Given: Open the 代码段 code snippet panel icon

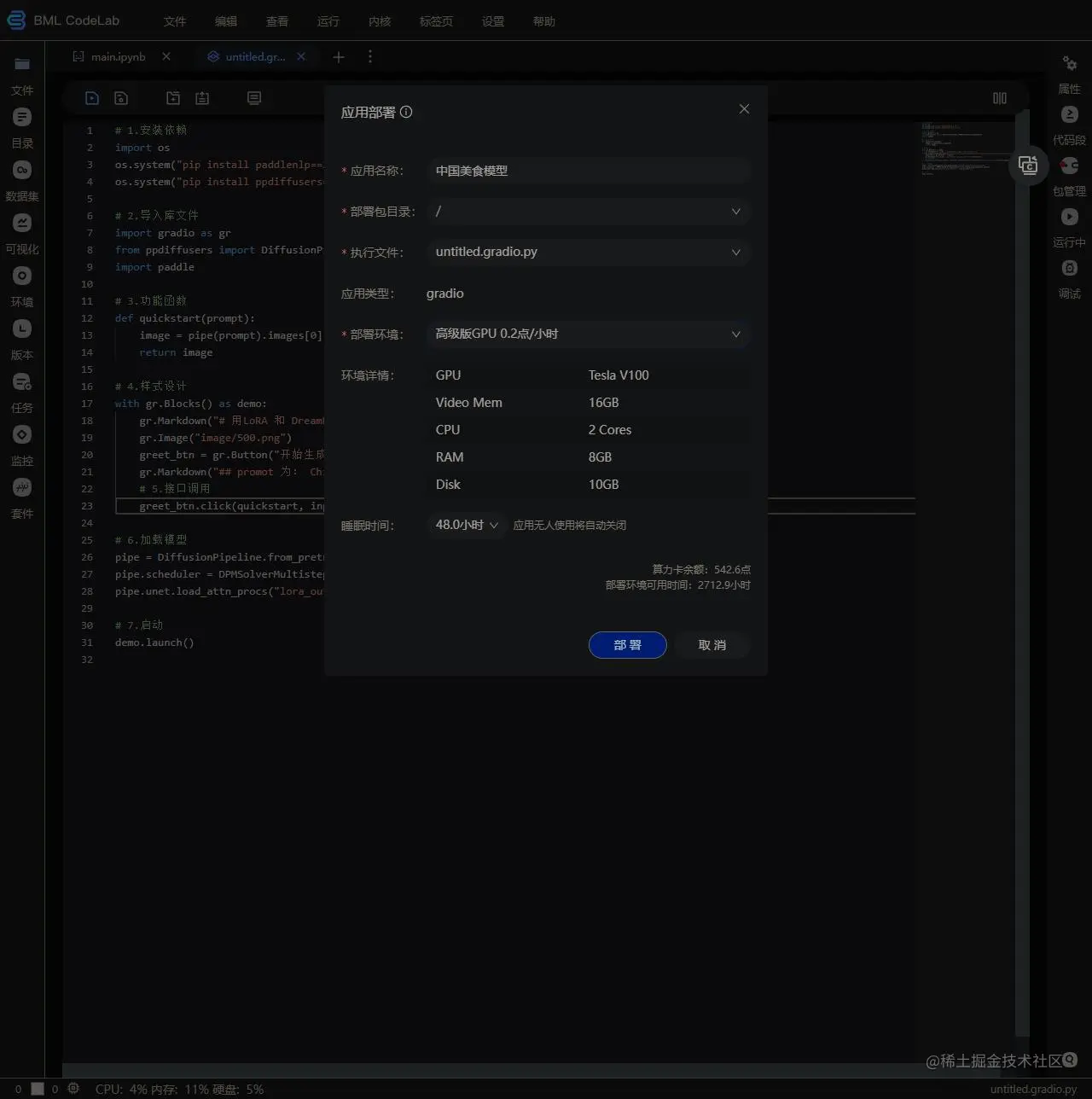Looking at the screenshot, I should pos(1069,114).
